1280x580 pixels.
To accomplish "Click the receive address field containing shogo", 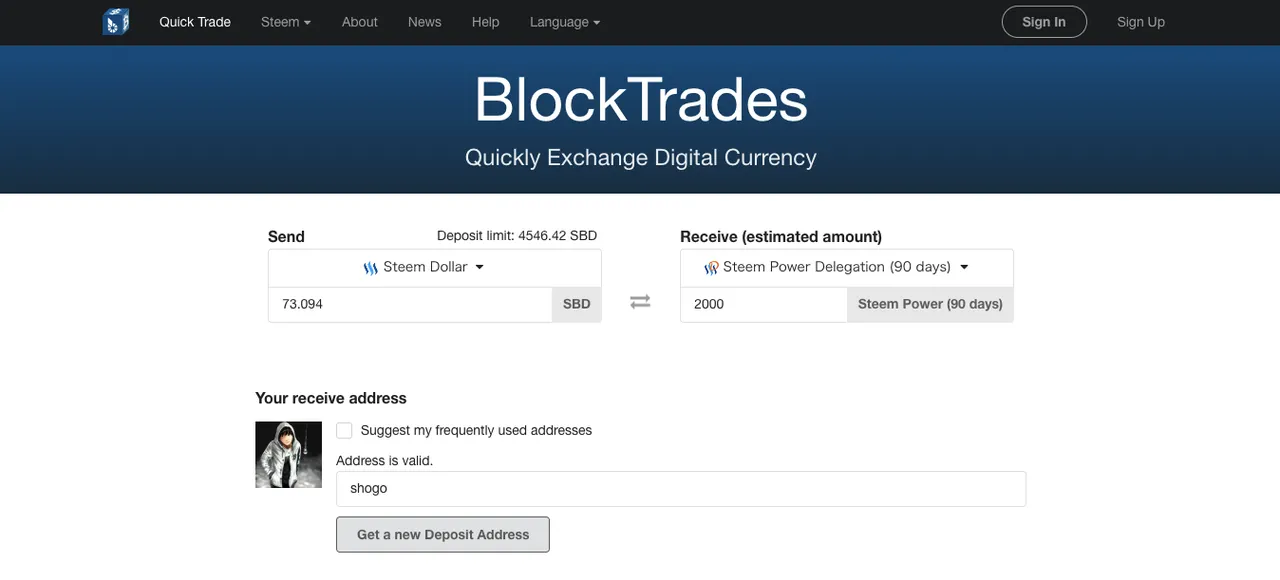I will [x=681, y=489].
